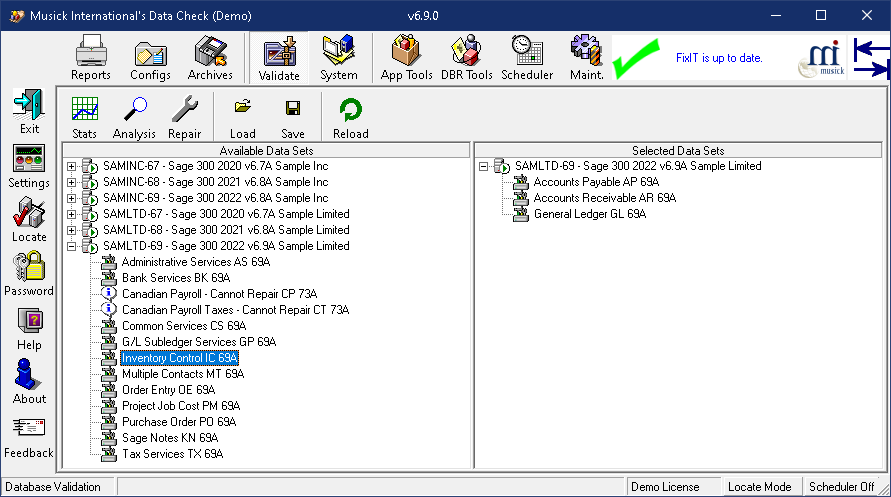Select G/L Subledger Services GP 69A
The image size is (891, 497).
pyautogui.click(x=199, y=342)
